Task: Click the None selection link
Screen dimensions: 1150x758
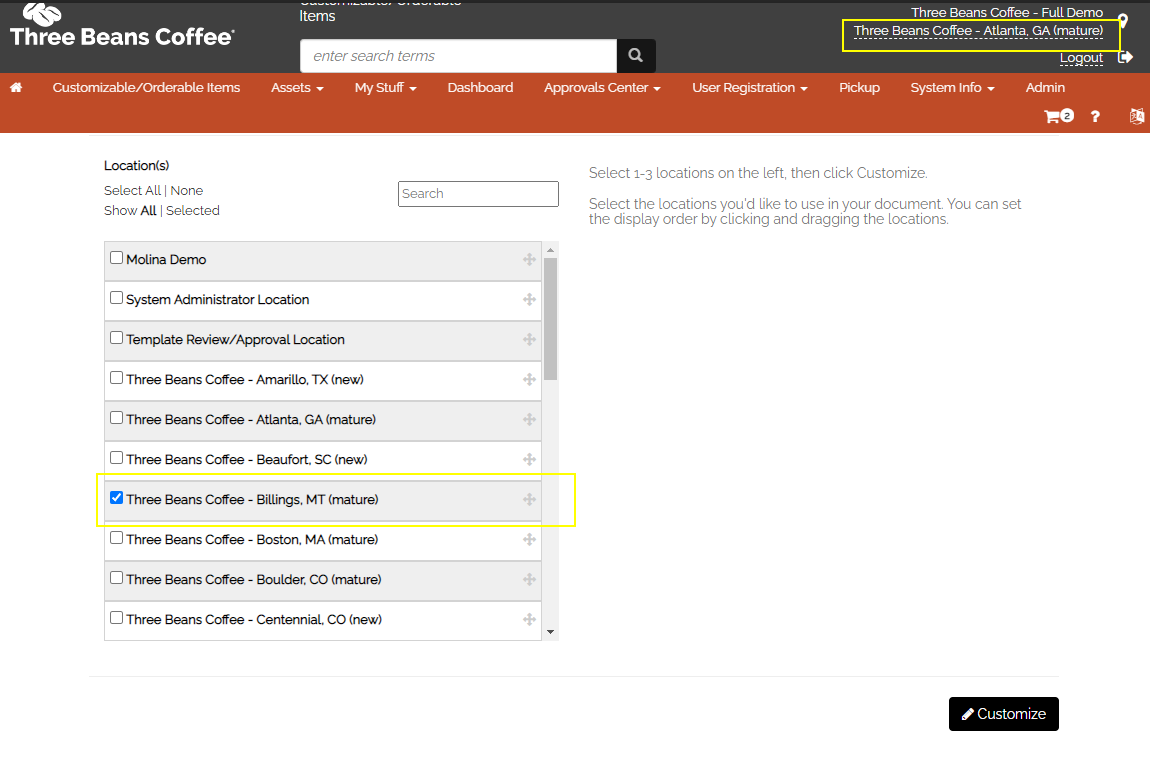Action: (186, 191)
